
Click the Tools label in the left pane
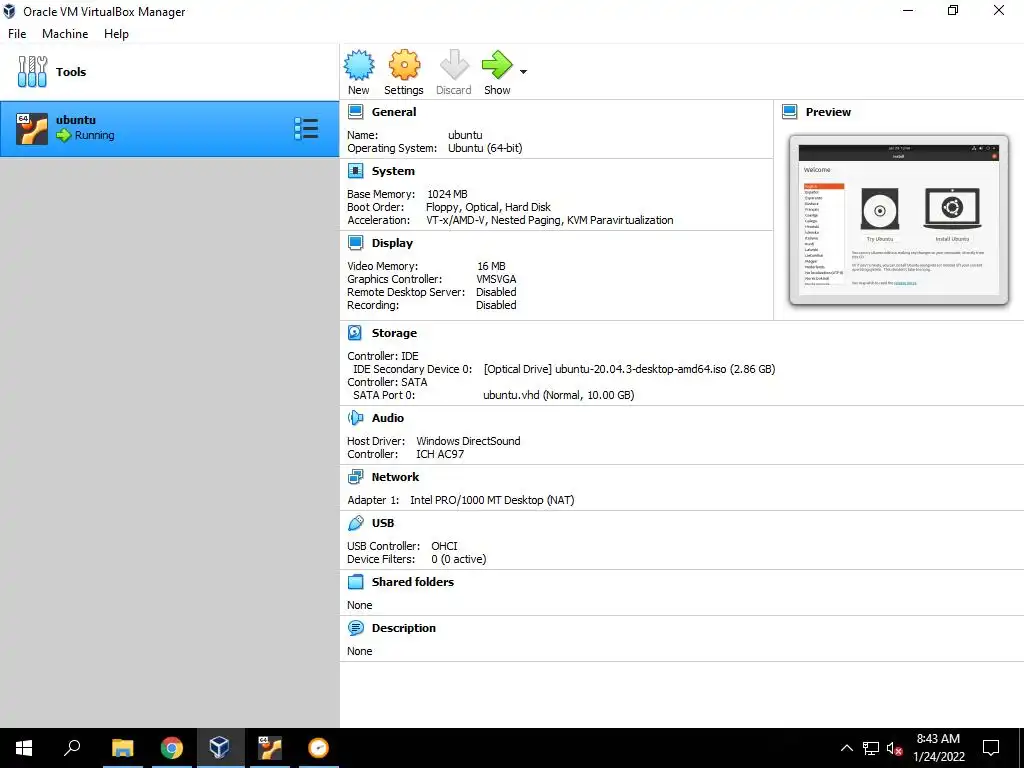71,72
